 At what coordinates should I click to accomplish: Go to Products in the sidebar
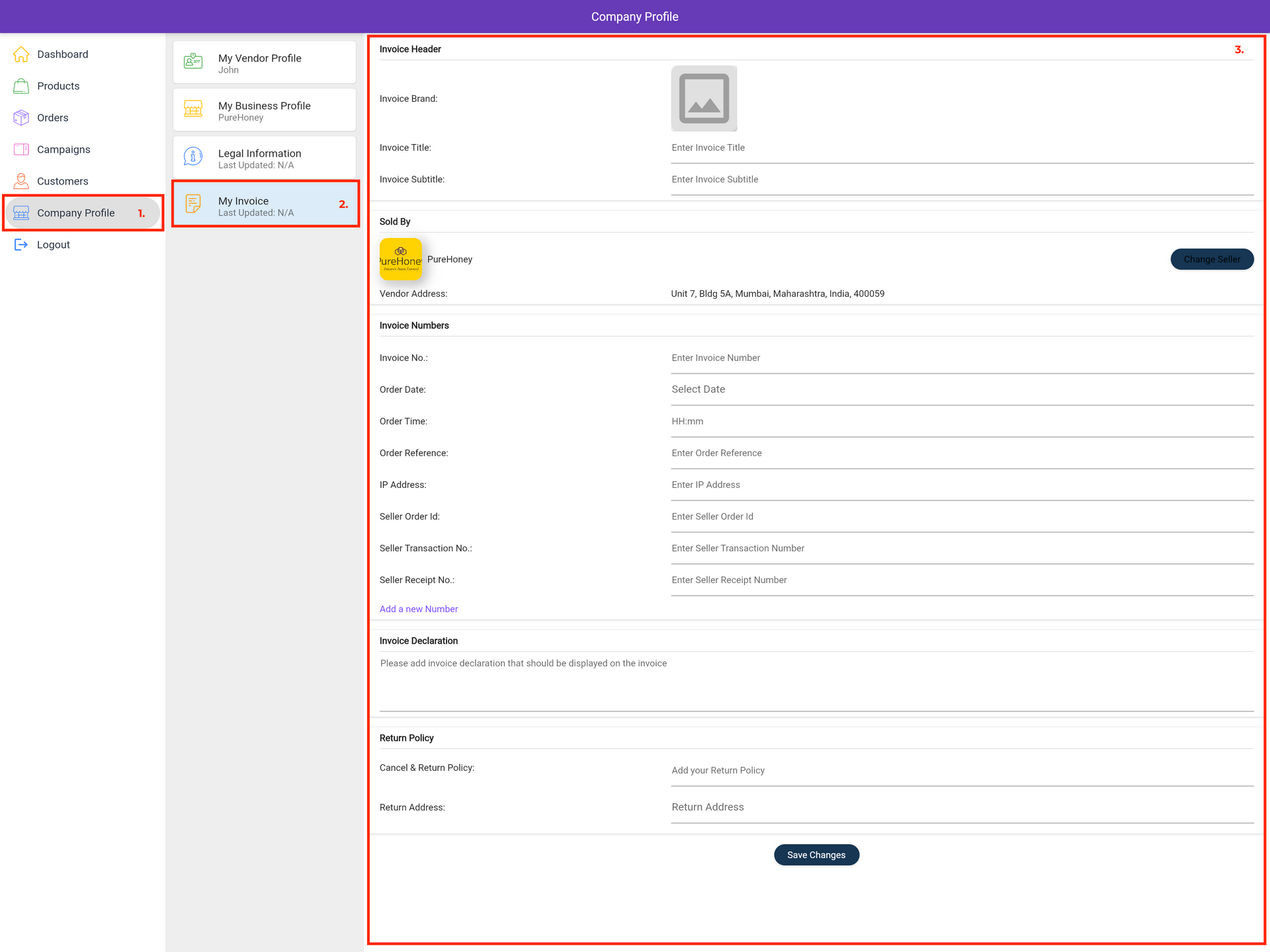pos(83,86)
